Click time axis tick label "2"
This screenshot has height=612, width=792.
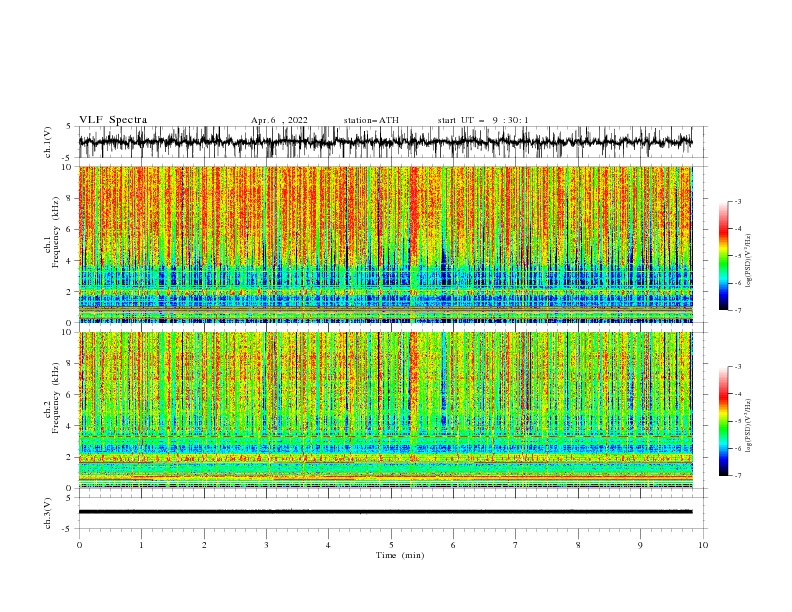point(204,545)
